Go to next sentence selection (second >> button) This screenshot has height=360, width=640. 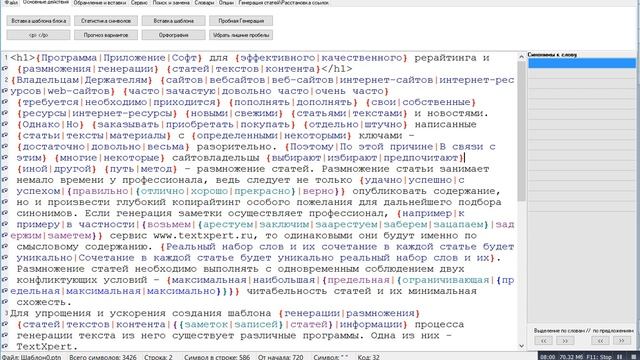coord(621,340)
